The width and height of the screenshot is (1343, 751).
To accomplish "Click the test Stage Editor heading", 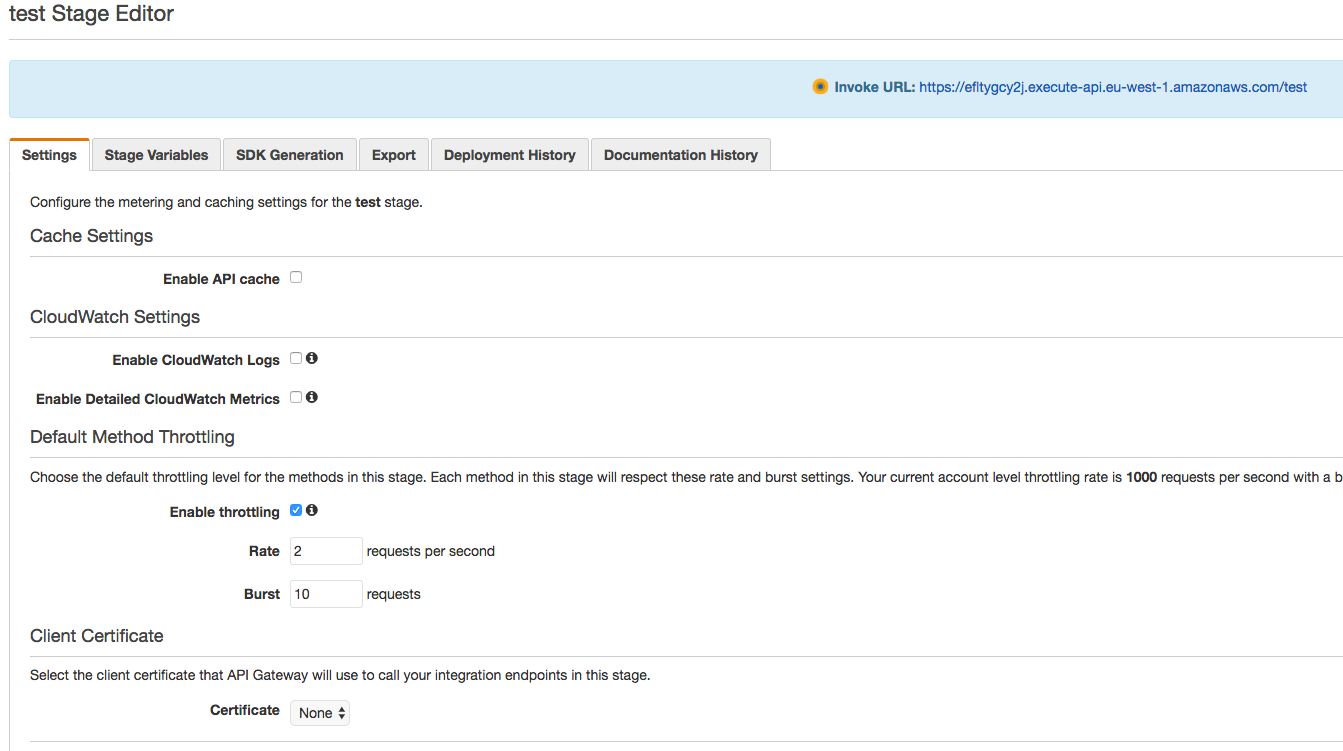I will tap(91, 14).
